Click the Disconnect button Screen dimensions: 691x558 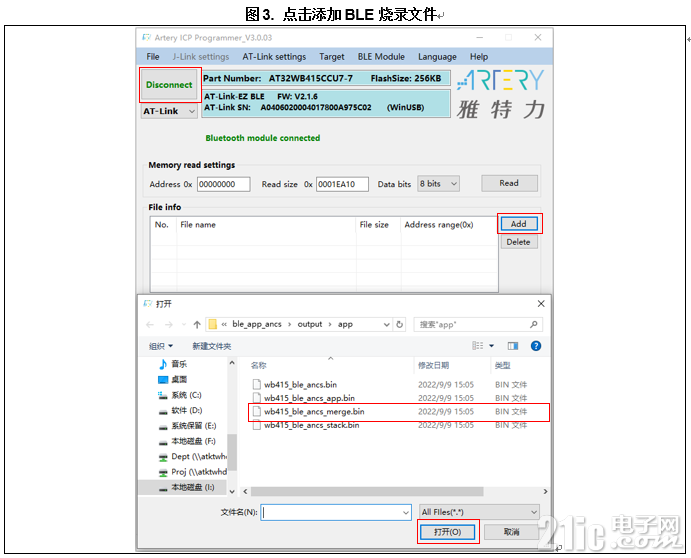tap(169, 85)
